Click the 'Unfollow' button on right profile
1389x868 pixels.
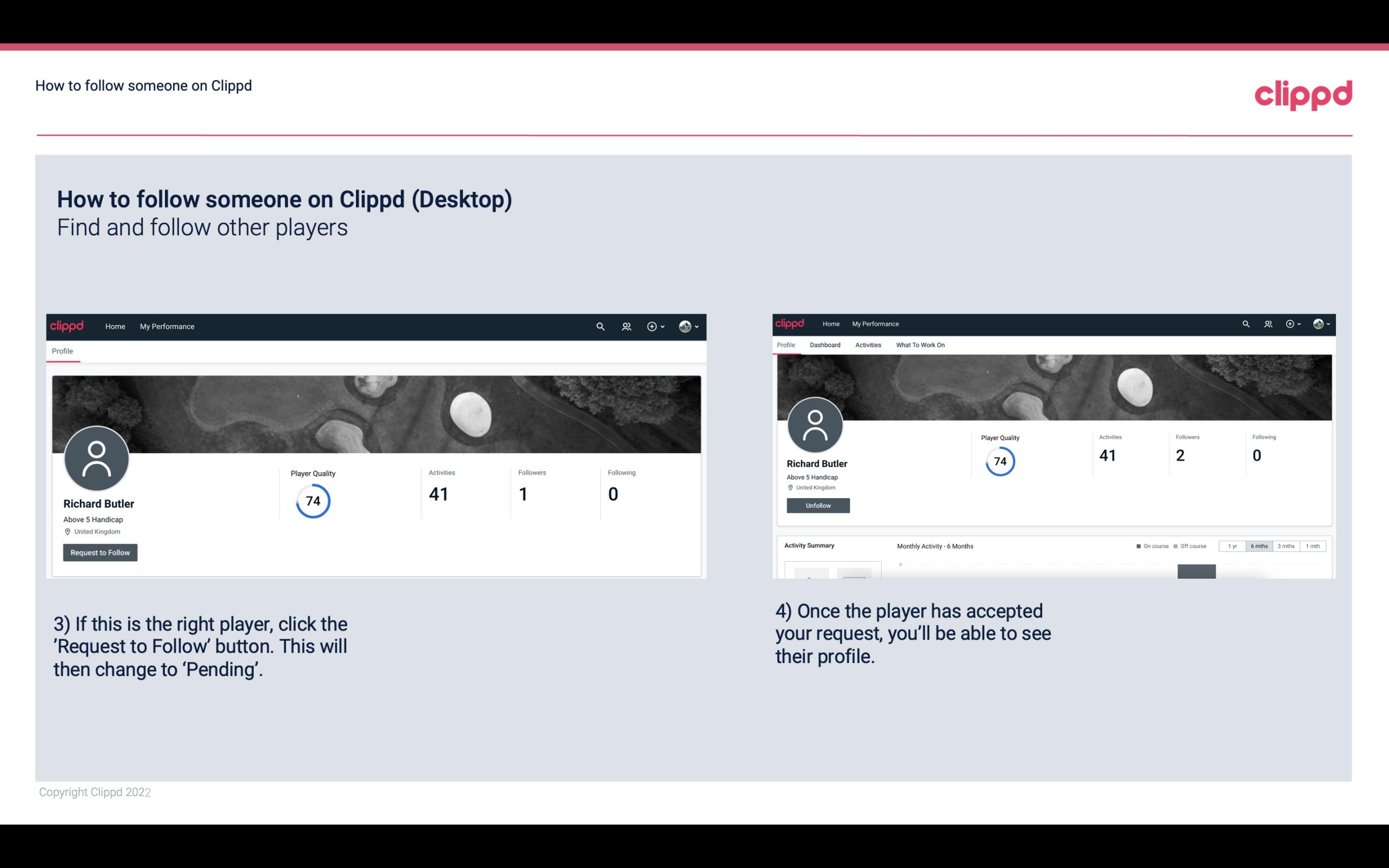coord(818,505)
